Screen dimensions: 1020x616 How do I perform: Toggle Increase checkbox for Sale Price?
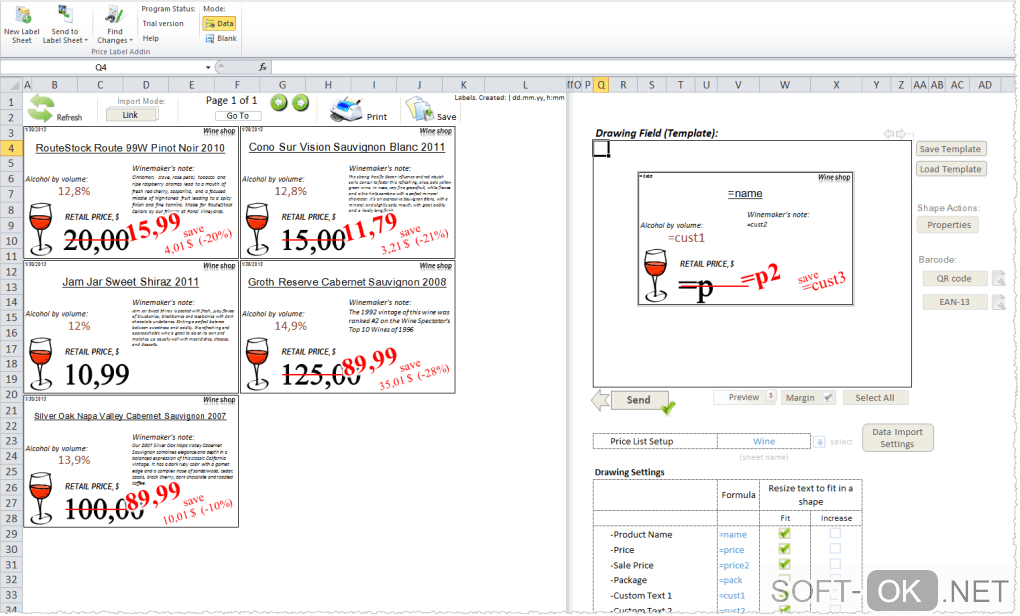click(x=835, y=564)
